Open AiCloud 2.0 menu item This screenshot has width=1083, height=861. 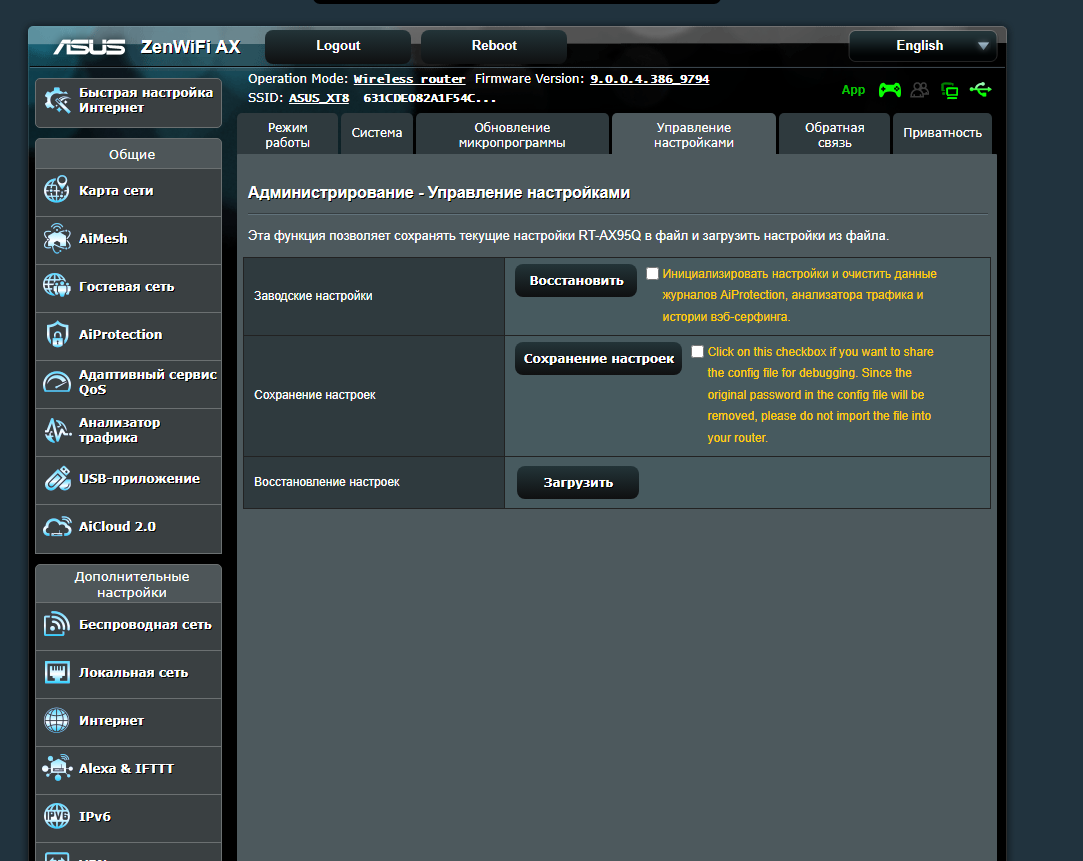128,528
